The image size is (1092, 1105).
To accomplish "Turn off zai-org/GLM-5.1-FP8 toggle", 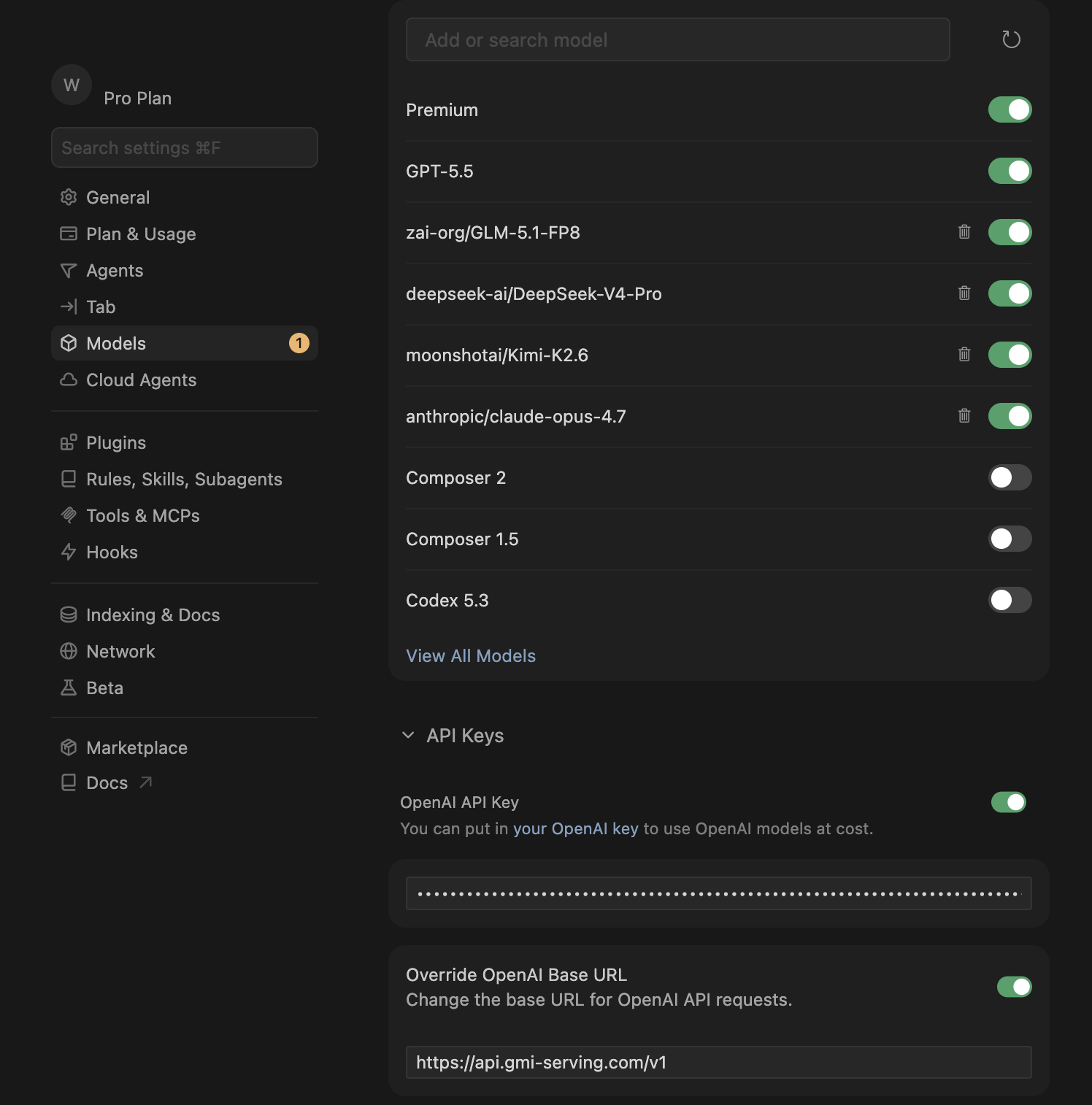I will [x=1010, y=232].
